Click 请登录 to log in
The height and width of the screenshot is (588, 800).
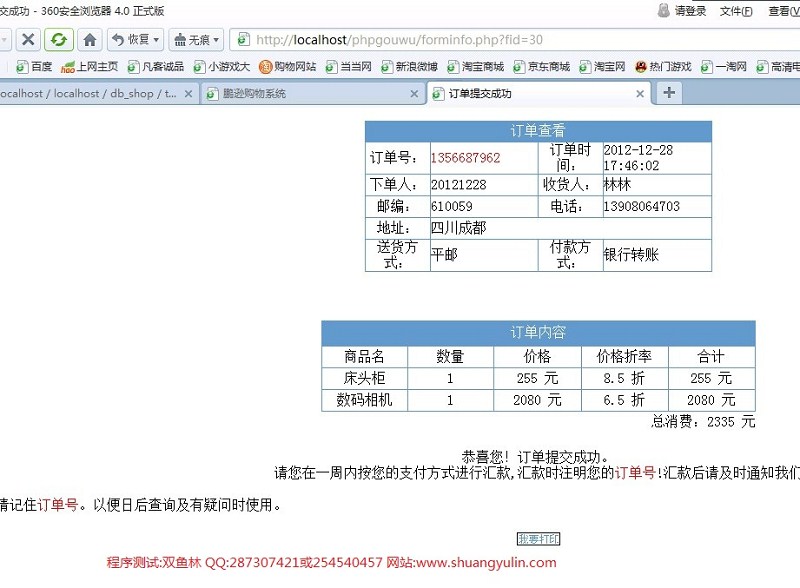(691, 11)
